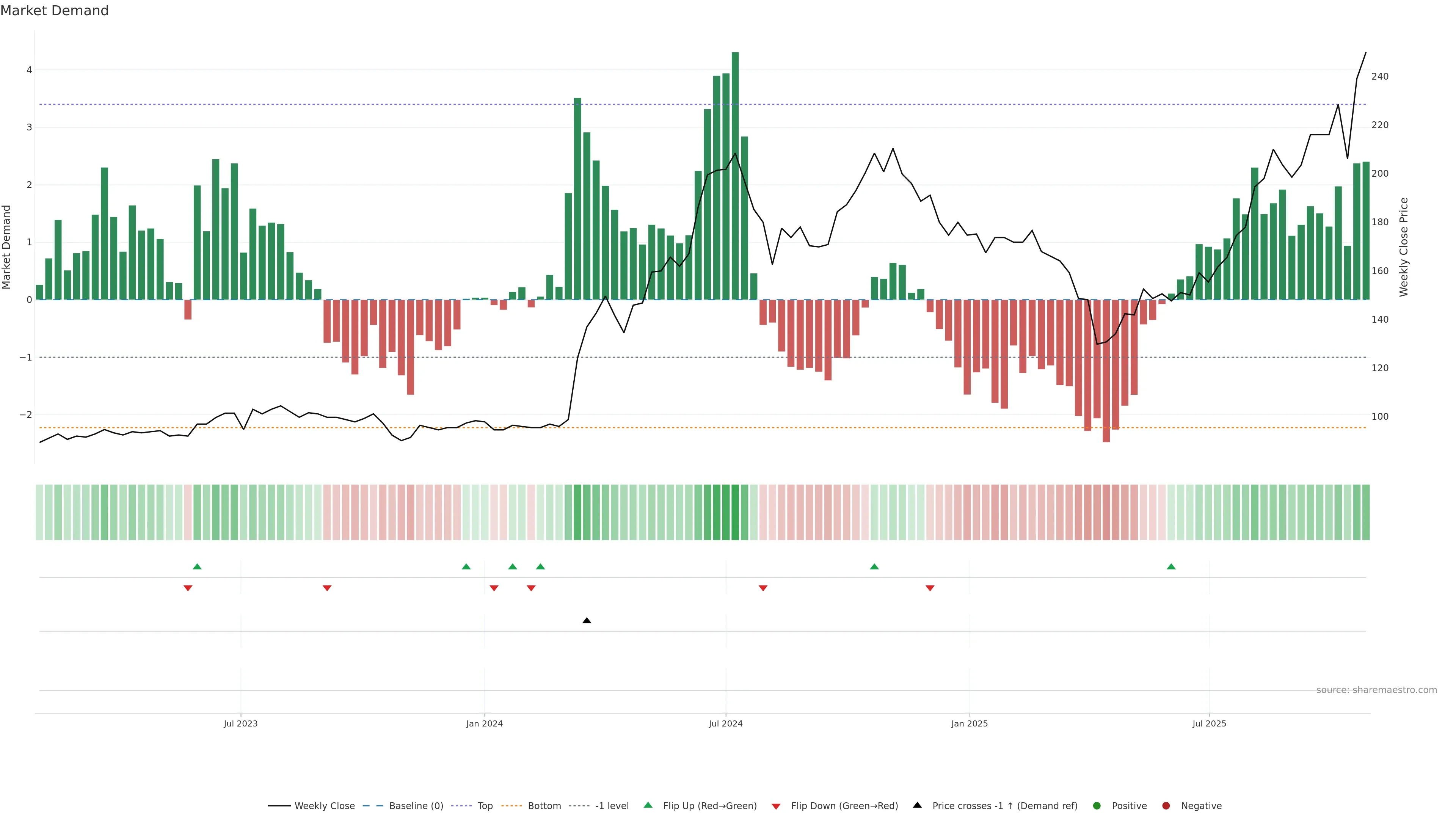The height and width of the screenshot is (819, 1456).
Task: Click the Market Demand chart title
Action: pyautogui.click(x=54, y=11)
